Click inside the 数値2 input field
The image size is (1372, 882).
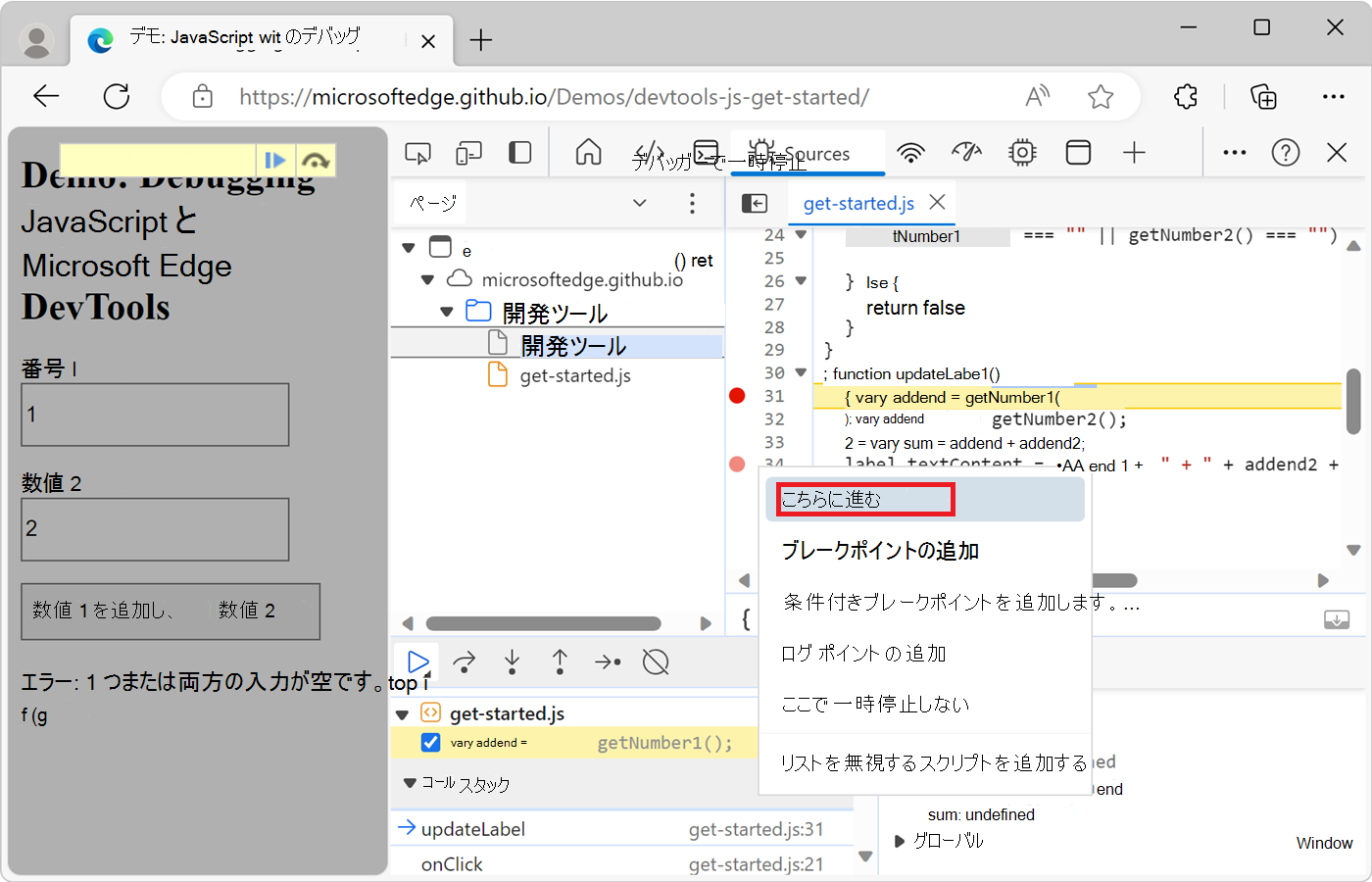155,529
